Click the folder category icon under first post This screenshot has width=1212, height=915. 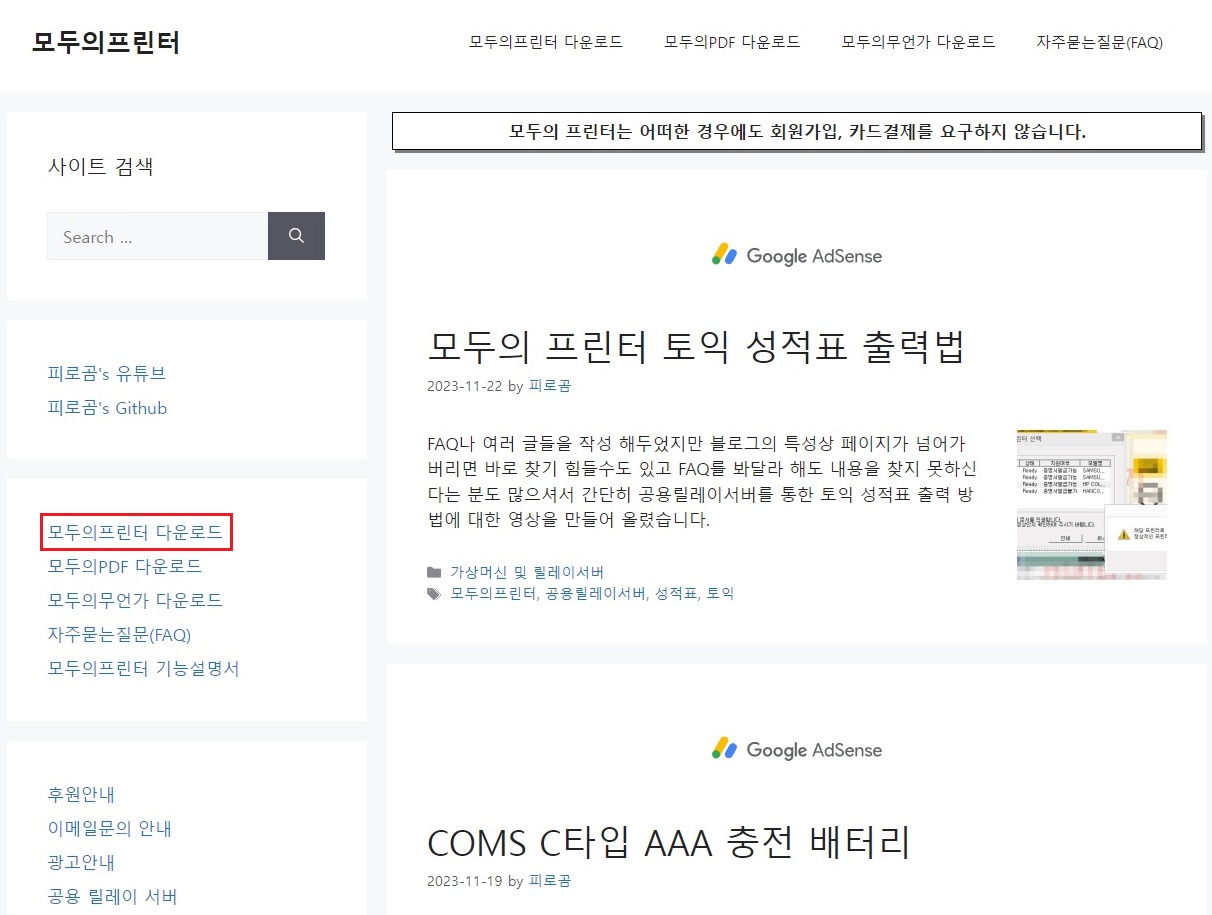pos(434,573)
